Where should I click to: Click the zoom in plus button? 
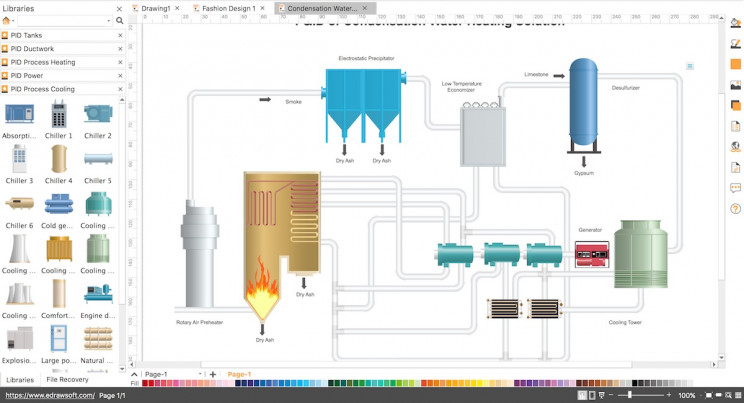[x=669, y=395]
